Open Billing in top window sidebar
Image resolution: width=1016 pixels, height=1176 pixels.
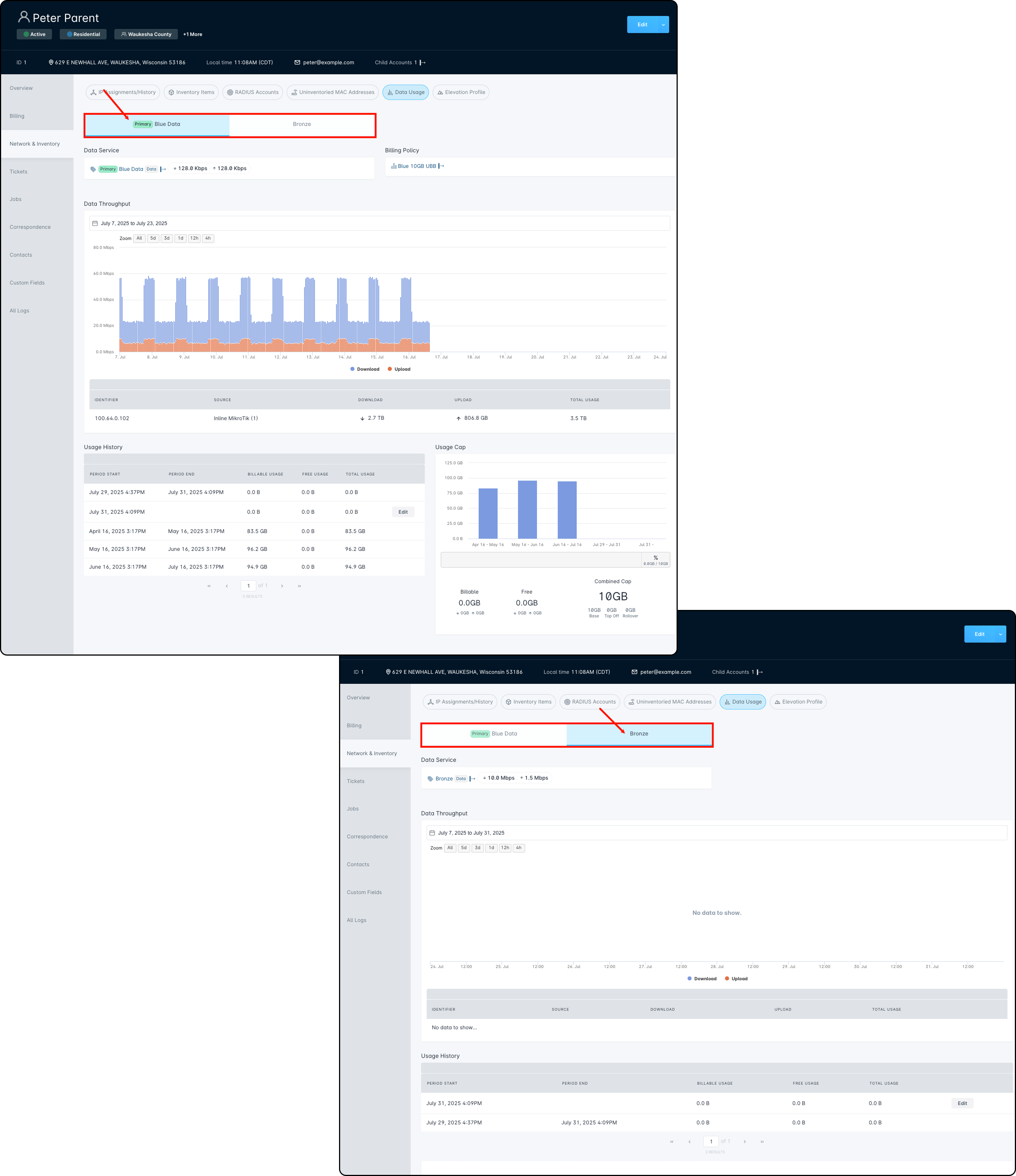(x=17, y=116)
